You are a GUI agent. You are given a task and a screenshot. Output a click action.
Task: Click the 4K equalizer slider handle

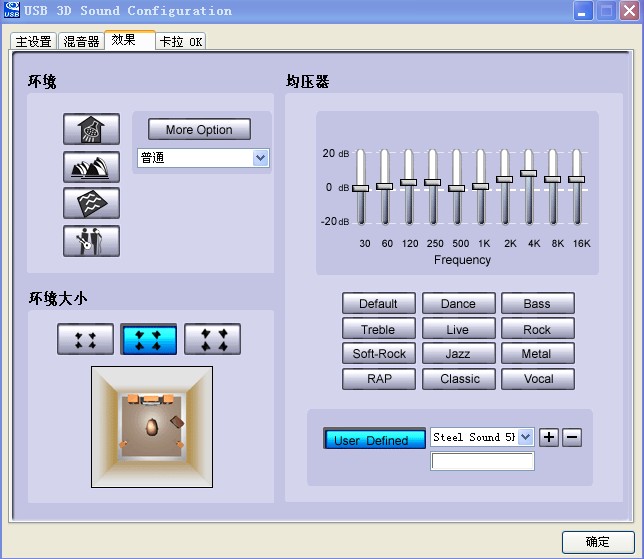pyautogui.click(x=529, y=173)
